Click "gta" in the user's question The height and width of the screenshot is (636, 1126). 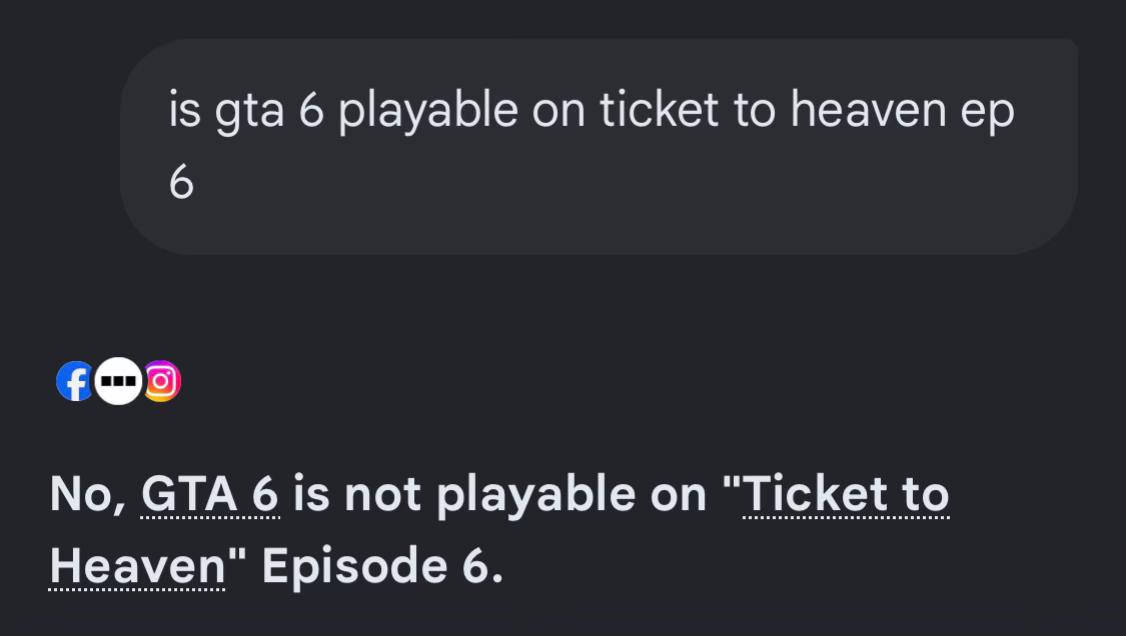click(x=249, y=112)
